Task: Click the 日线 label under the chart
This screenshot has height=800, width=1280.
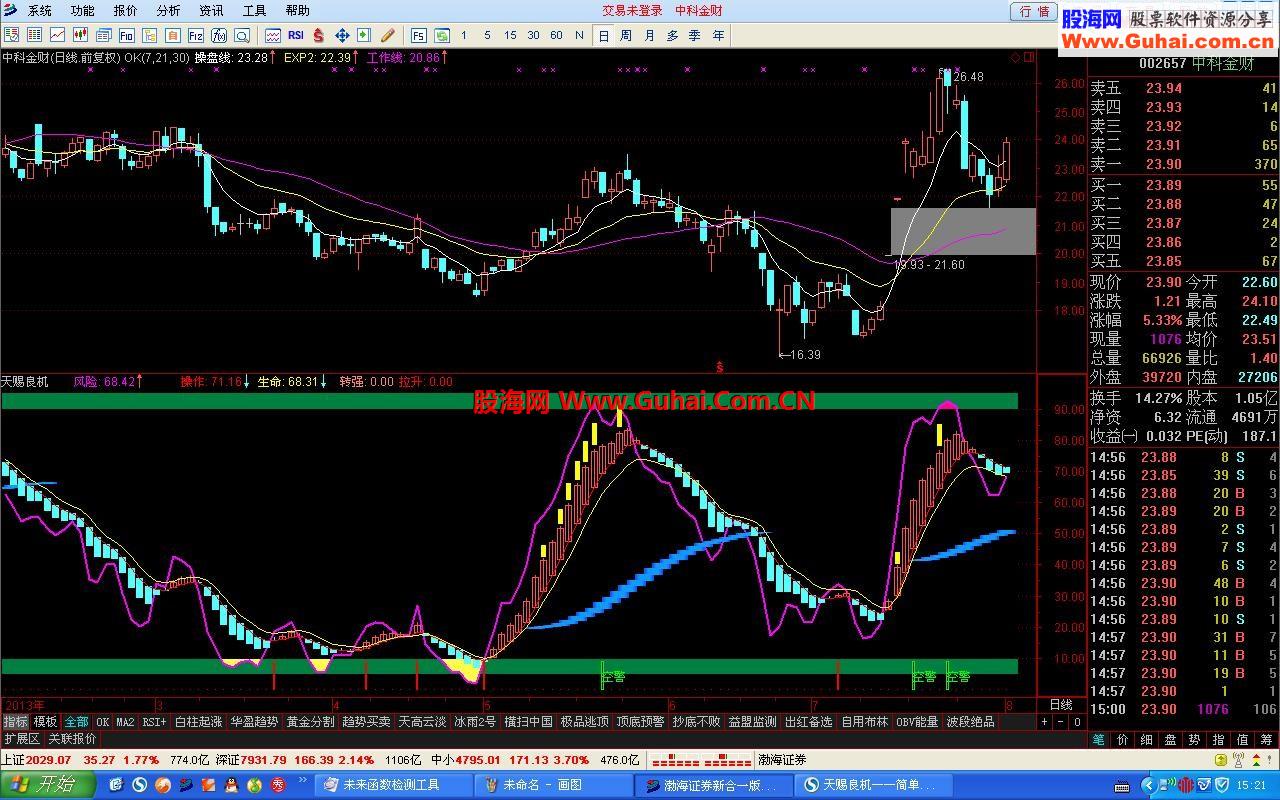Action: click(1061, 705)
